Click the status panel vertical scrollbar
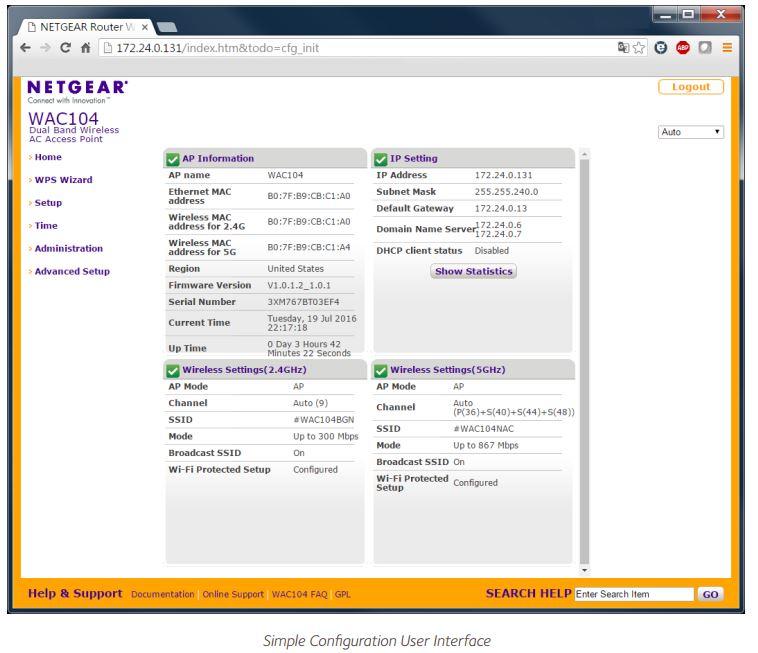 click(584, 360)
